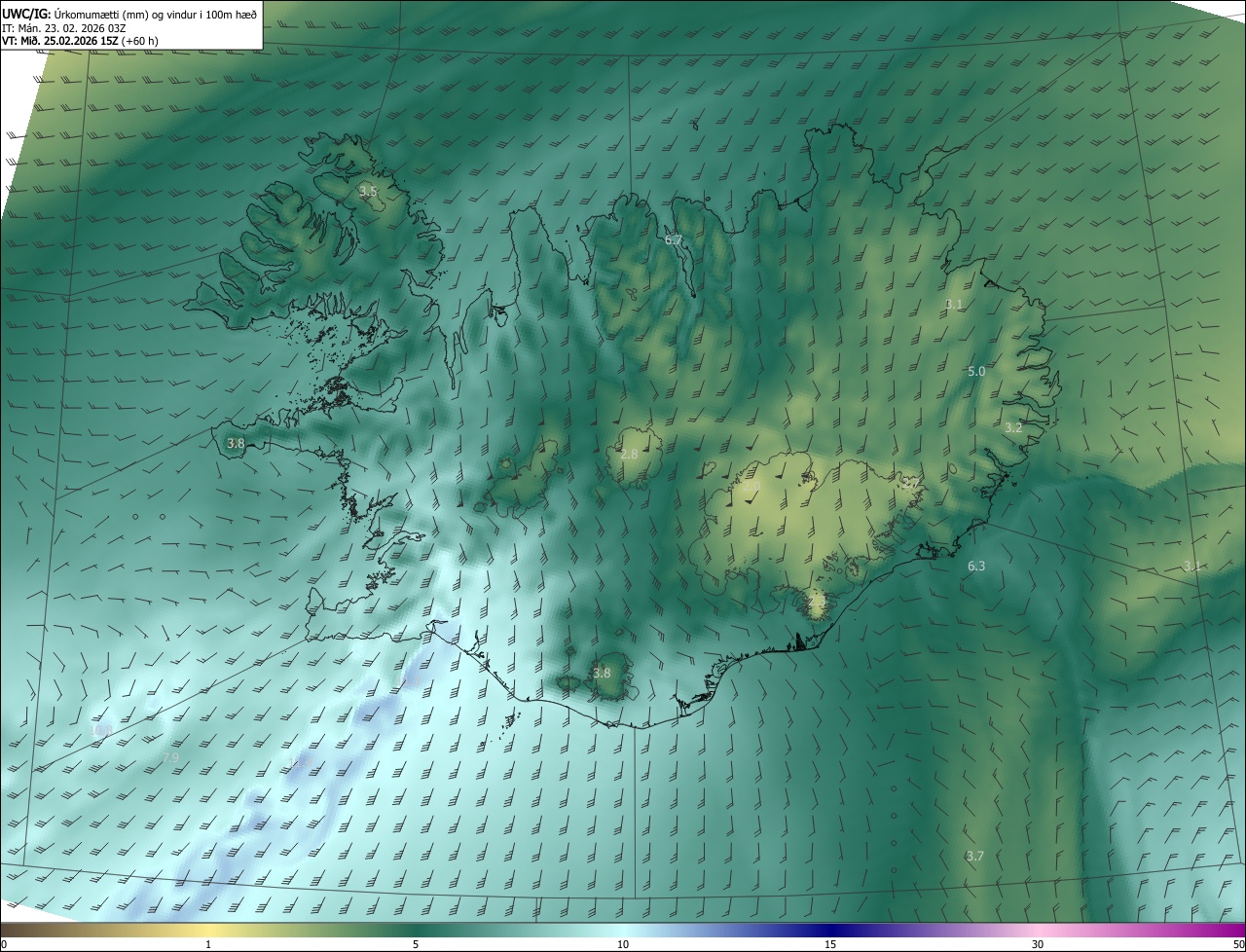
Task: Click the 2.8 value on Hofsjökull glacier
Action: point(629,455)
